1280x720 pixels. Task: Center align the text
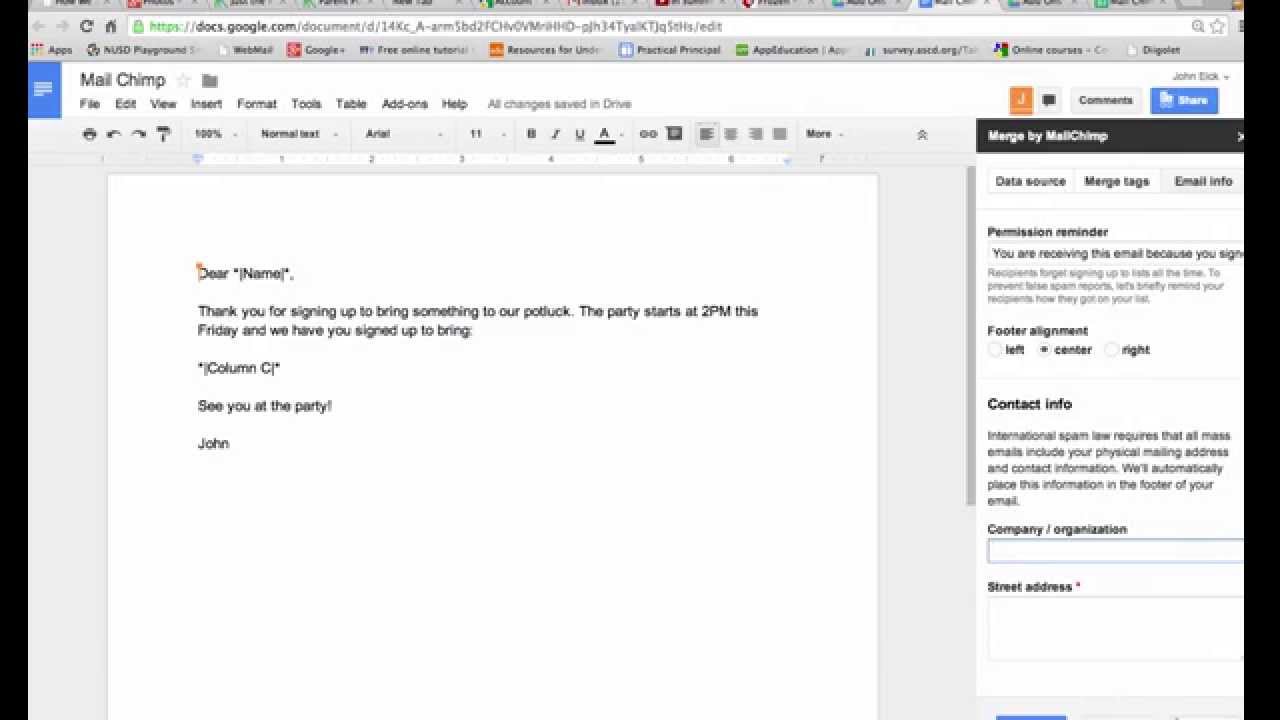click(731, 134)
